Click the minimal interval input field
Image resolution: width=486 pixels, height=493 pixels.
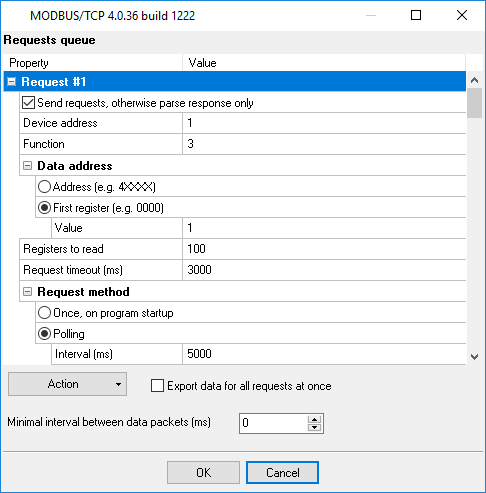[x=273, y=423]
